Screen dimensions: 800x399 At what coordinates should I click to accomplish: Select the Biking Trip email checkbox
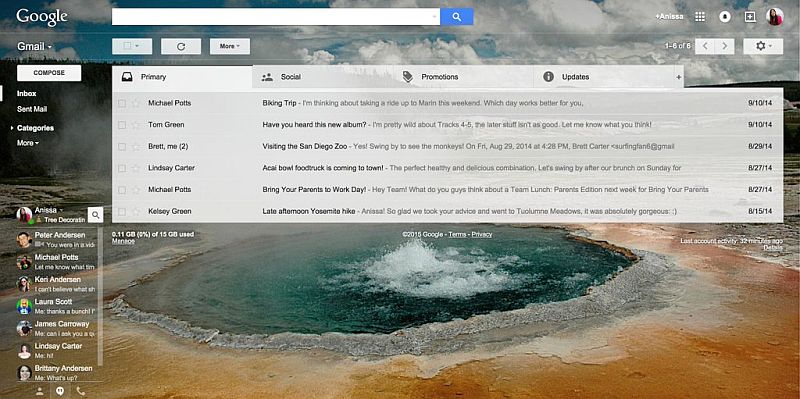point(122,103)
